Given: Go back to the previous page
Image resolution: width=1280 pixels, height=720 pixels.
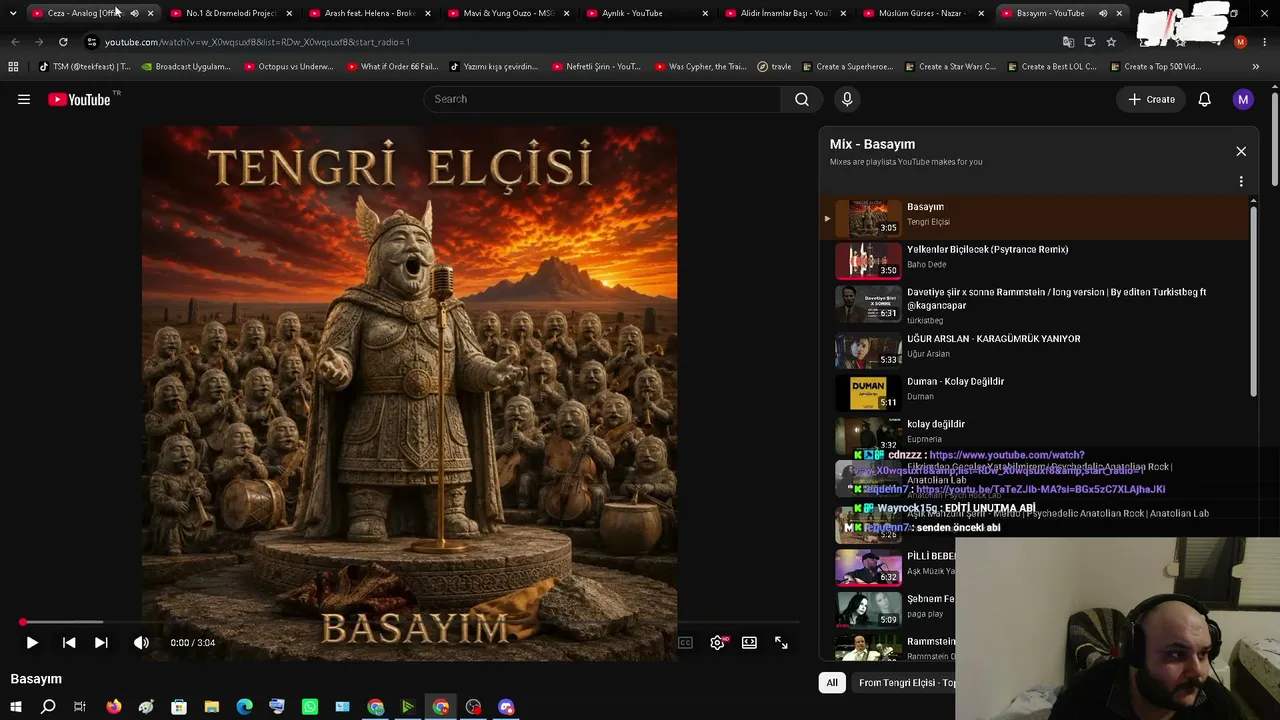Looking at the screenshot, I should (x=15, y=42).
